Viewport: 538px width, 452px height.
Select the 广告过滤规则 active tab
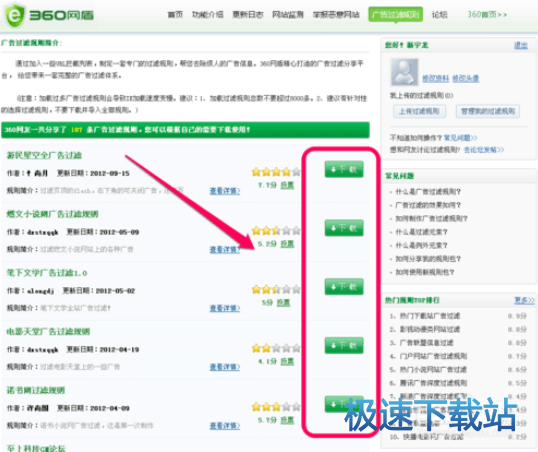pos(396,14)
